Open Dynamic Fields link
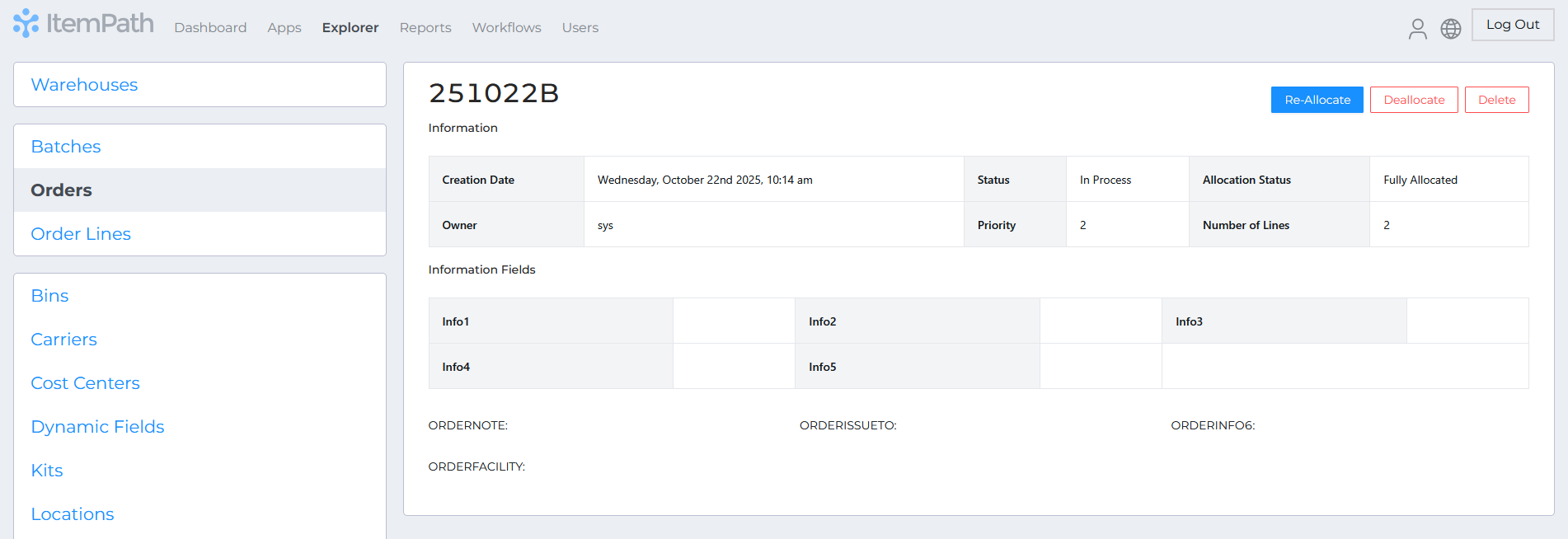The image size is (1568, 539). click(x=97, y=427)
